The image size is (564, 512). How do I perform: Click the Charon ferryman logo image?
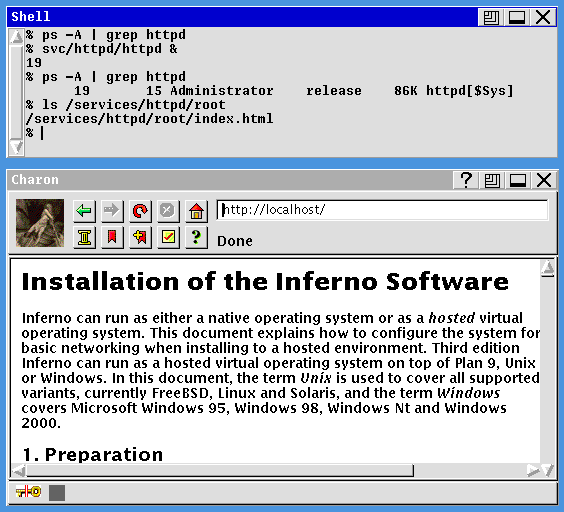[40, 223]
